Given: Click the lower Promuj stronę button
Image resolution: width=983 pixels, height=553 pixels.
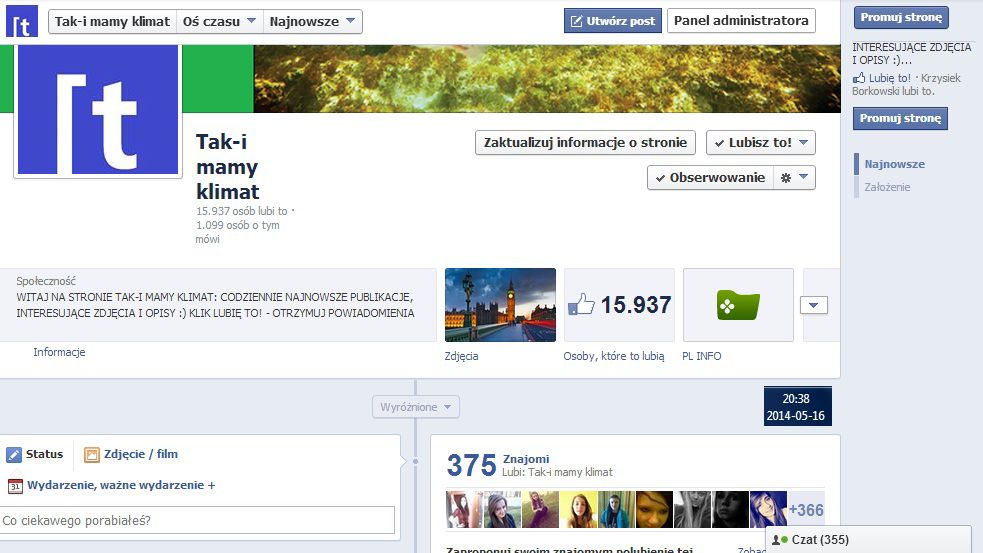Looking at the screenshot, I should [900, 118].
